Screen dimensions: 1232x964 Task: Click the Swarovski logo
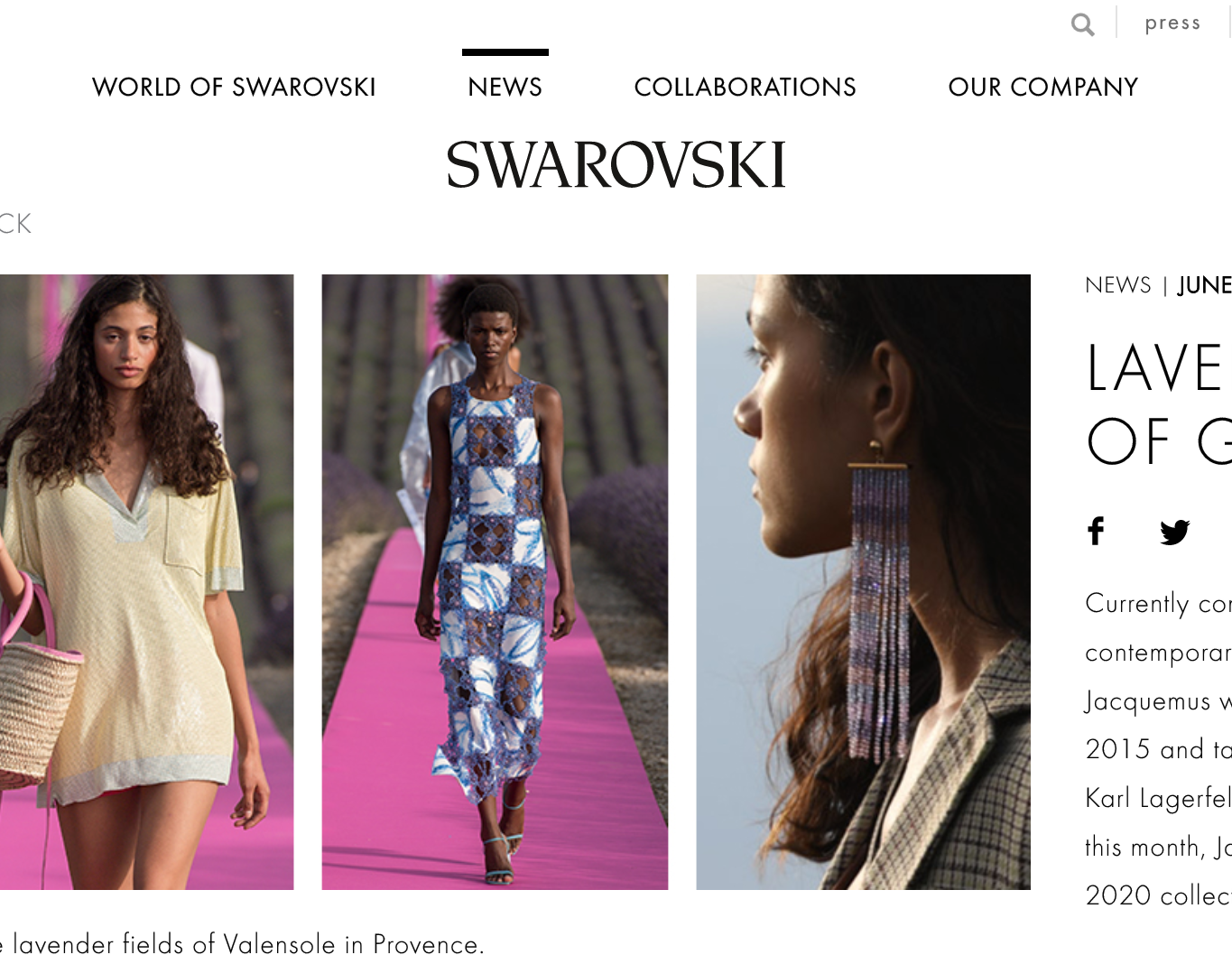[x=616, y=165]
